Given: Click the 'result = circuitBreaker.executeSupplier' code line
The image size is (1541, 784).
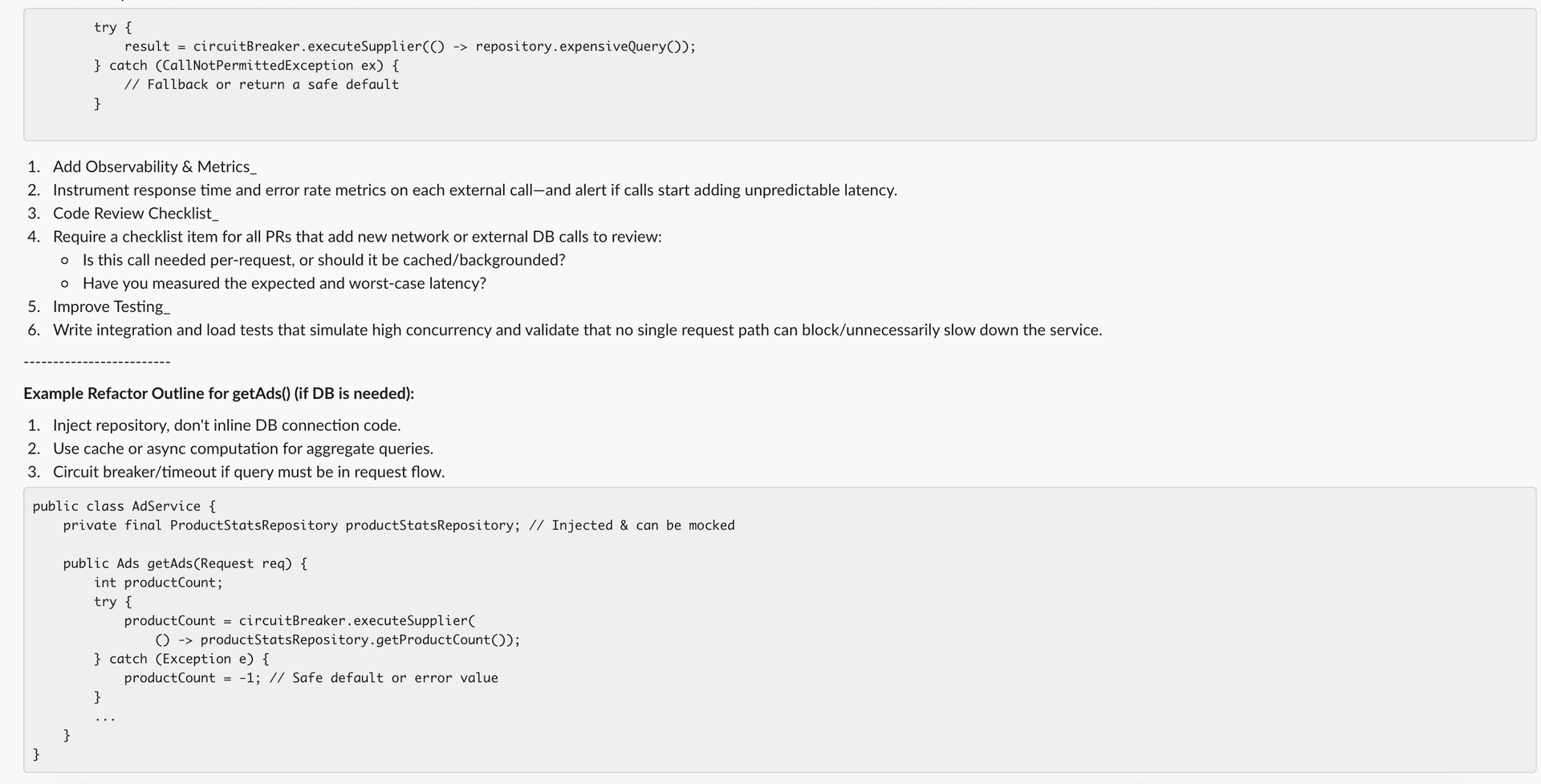Looking at the screenshot, I should point(410,47).
